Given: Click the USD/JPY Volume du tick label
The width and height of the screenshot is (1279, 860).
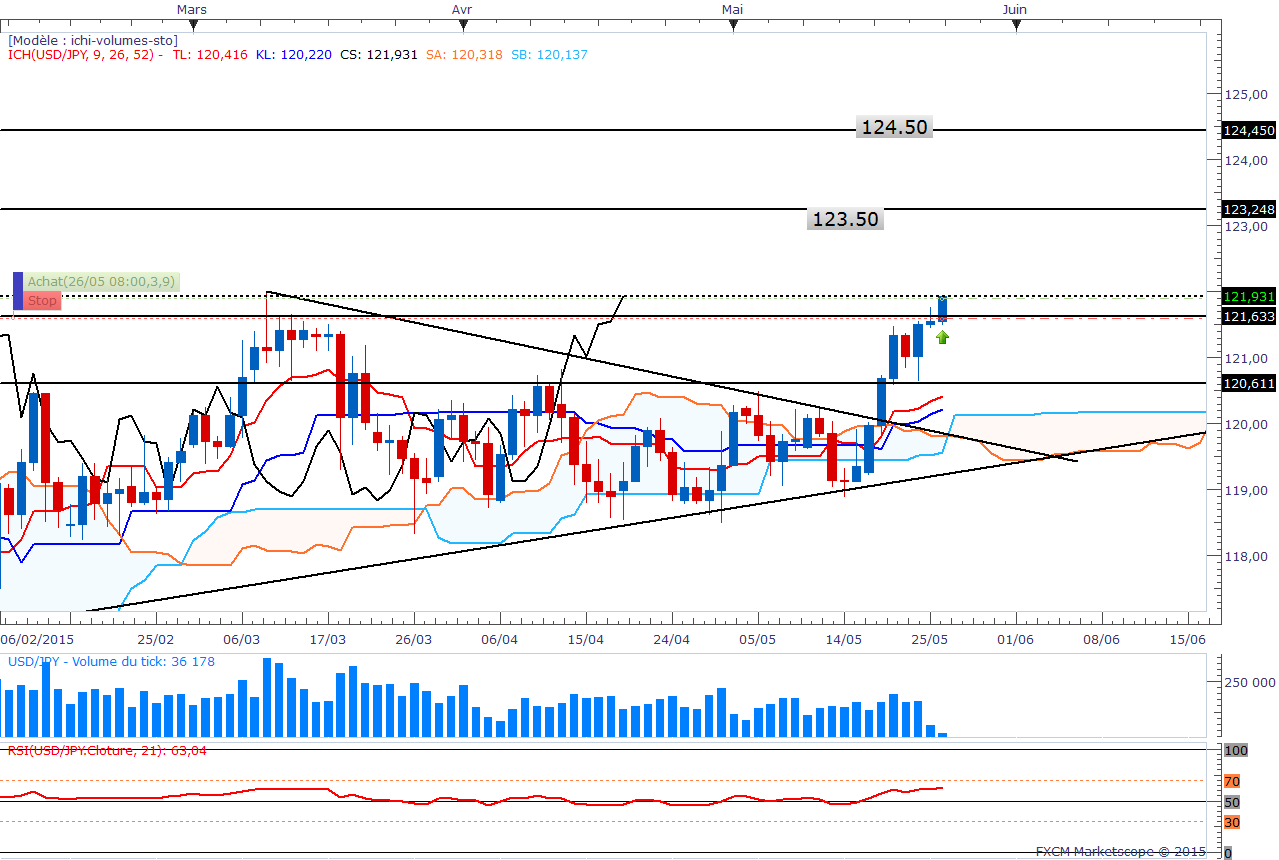Looking at the screenshot, I should click(111, 662).
